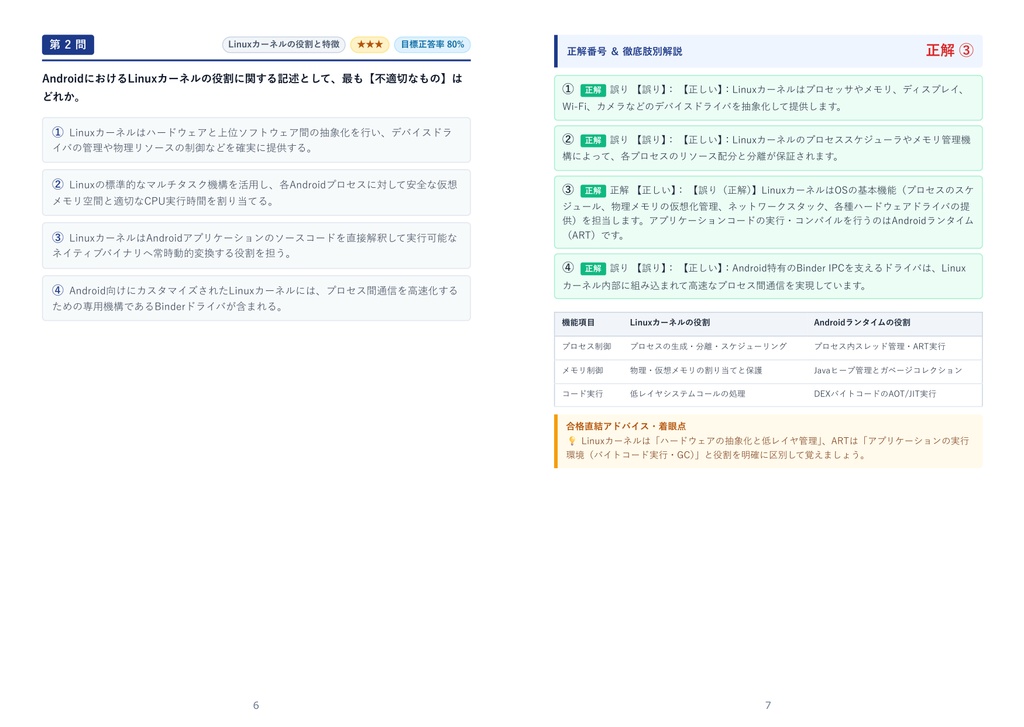Click the DEXバイトコードのAOT/JIT実行 cell
Screen dimensions: 1024x727
tap(874, 394)
